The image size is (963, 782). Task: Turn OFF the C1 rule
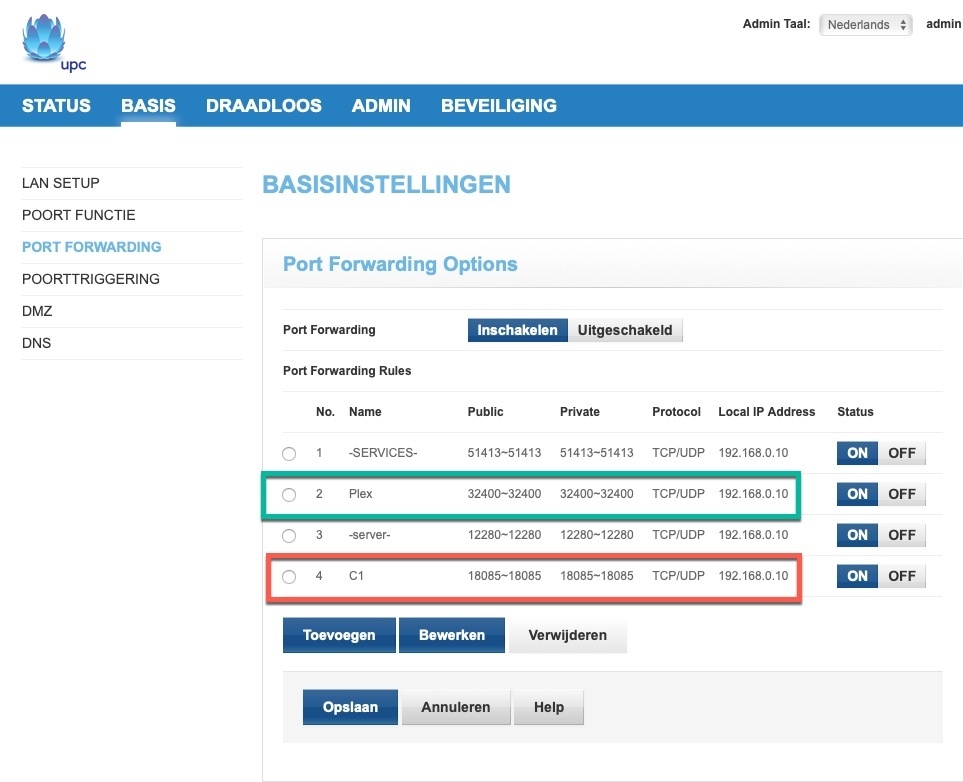tap(902, 576)
